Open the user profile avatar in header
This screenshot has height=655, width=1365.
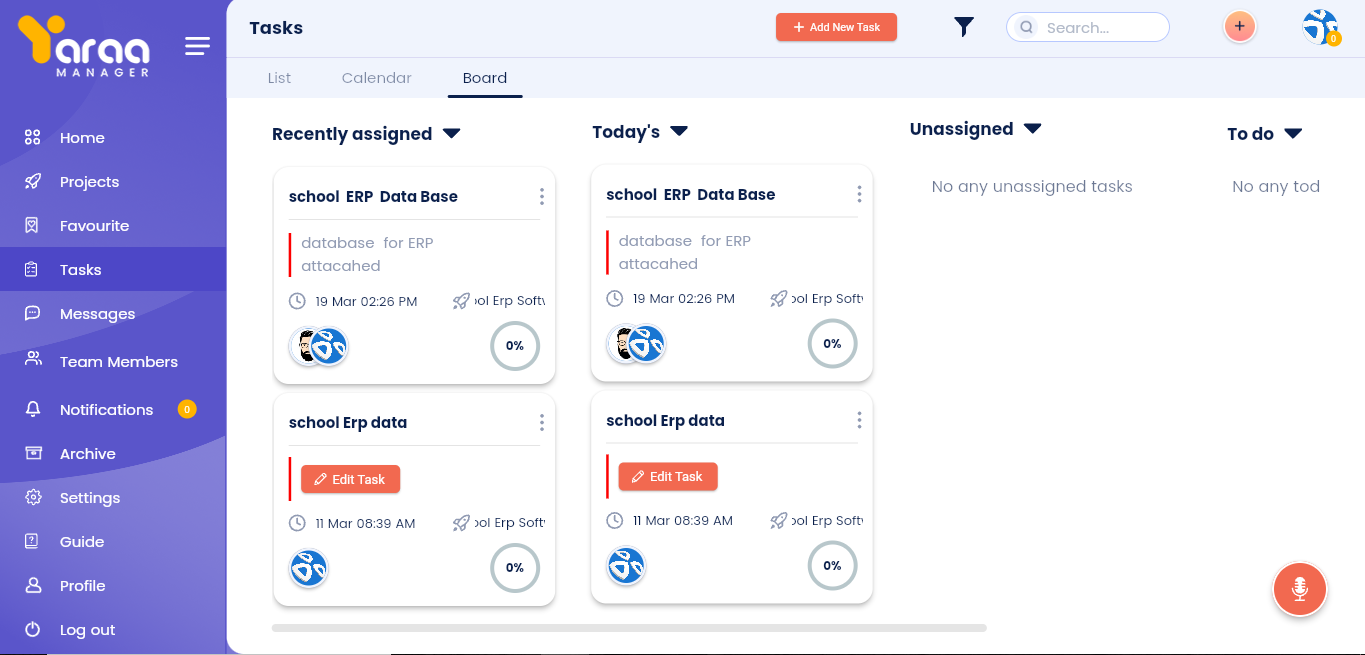tap(1320, 27)
